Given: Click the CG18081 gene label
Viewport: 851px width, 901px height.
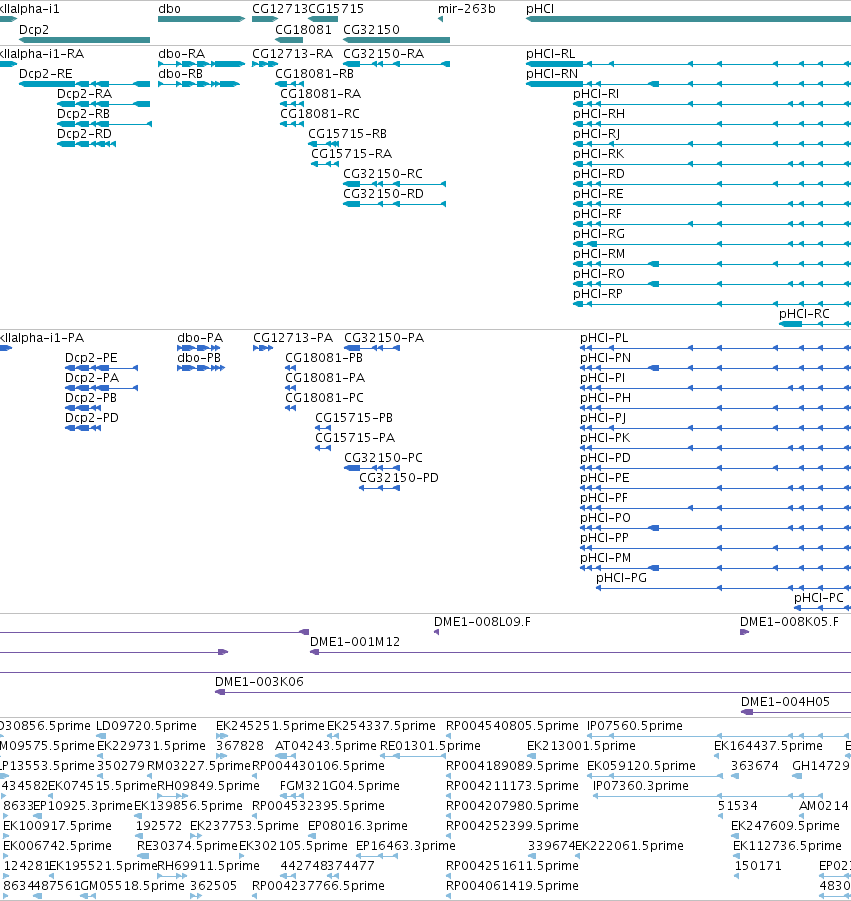Looking at the screenshot, I should (x=303, y=30).
